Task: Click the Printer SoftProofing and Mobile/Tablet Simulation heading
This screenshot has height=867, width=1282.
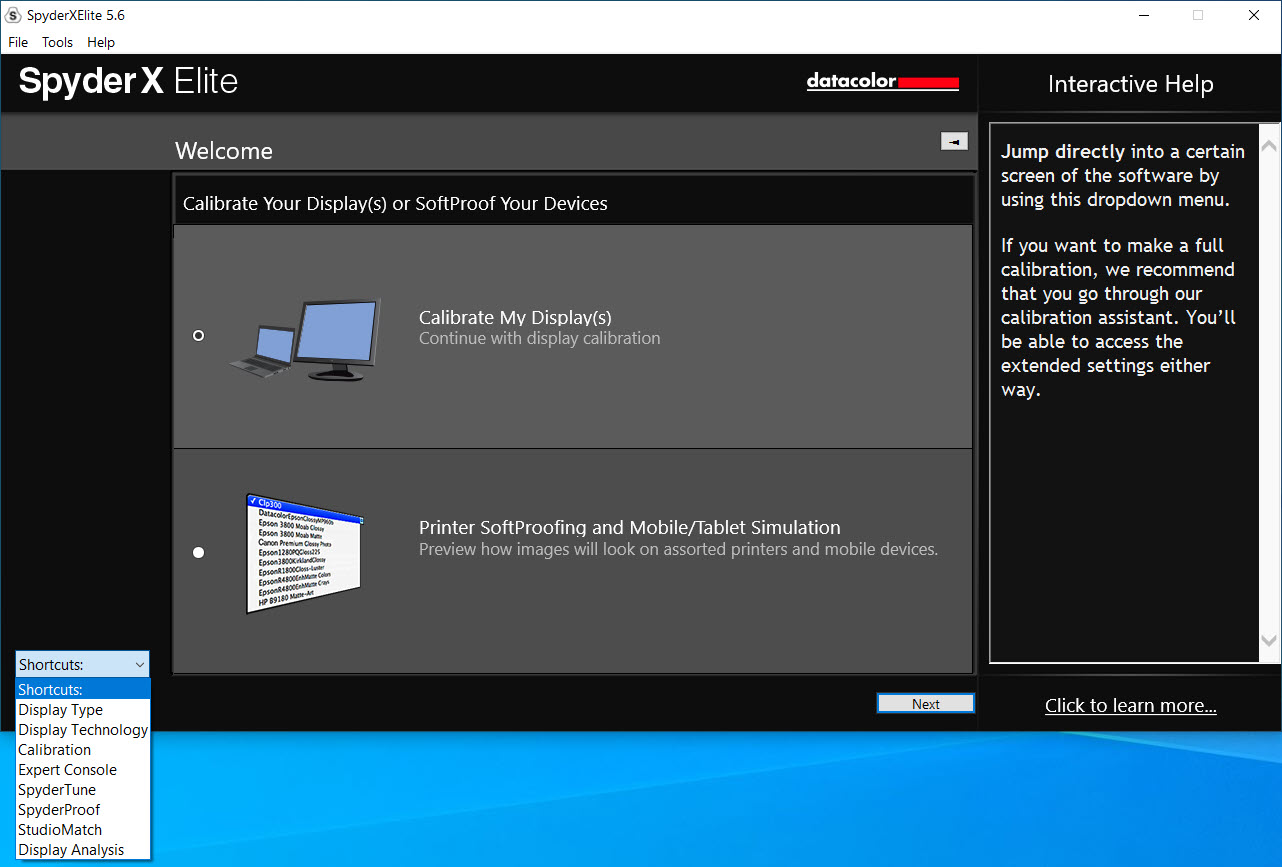Action: click(630, 527)
